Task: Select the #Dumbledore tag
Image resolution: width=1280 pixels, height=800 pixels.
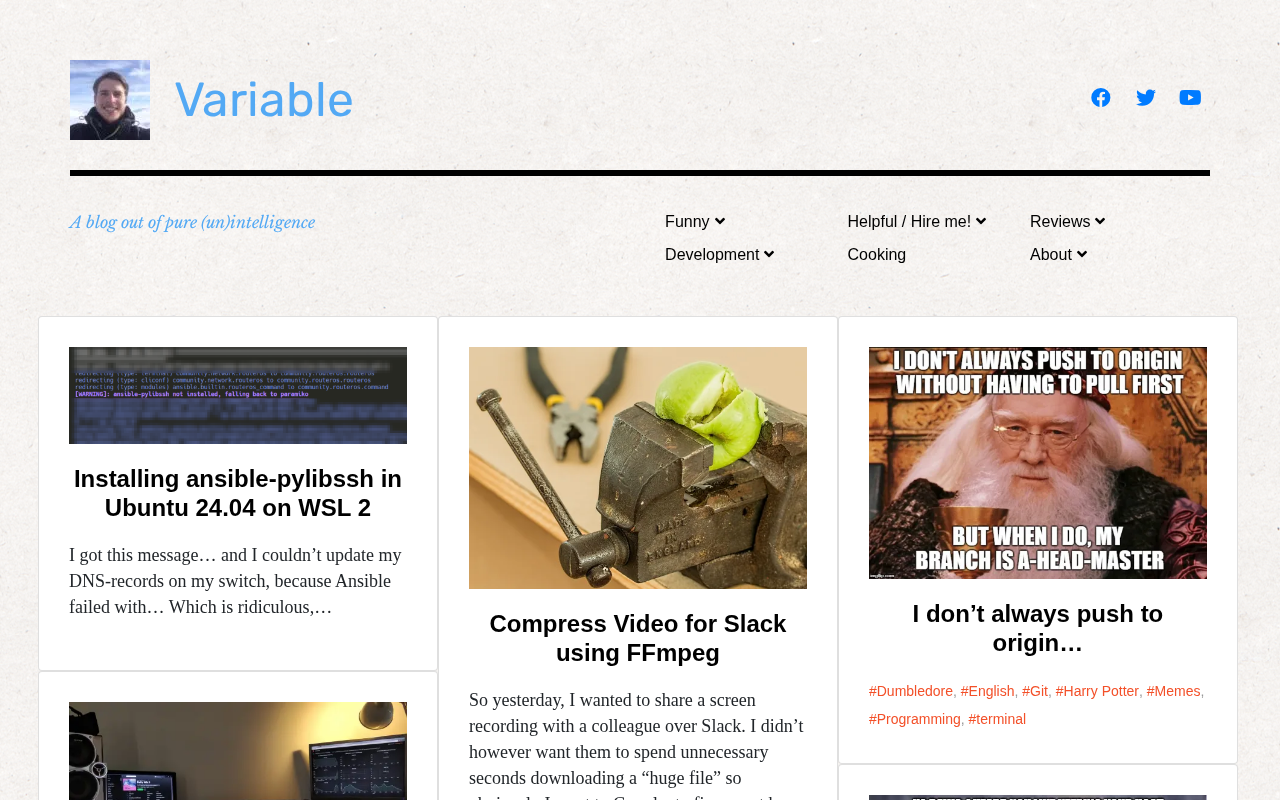Action: tap(911, 691)
